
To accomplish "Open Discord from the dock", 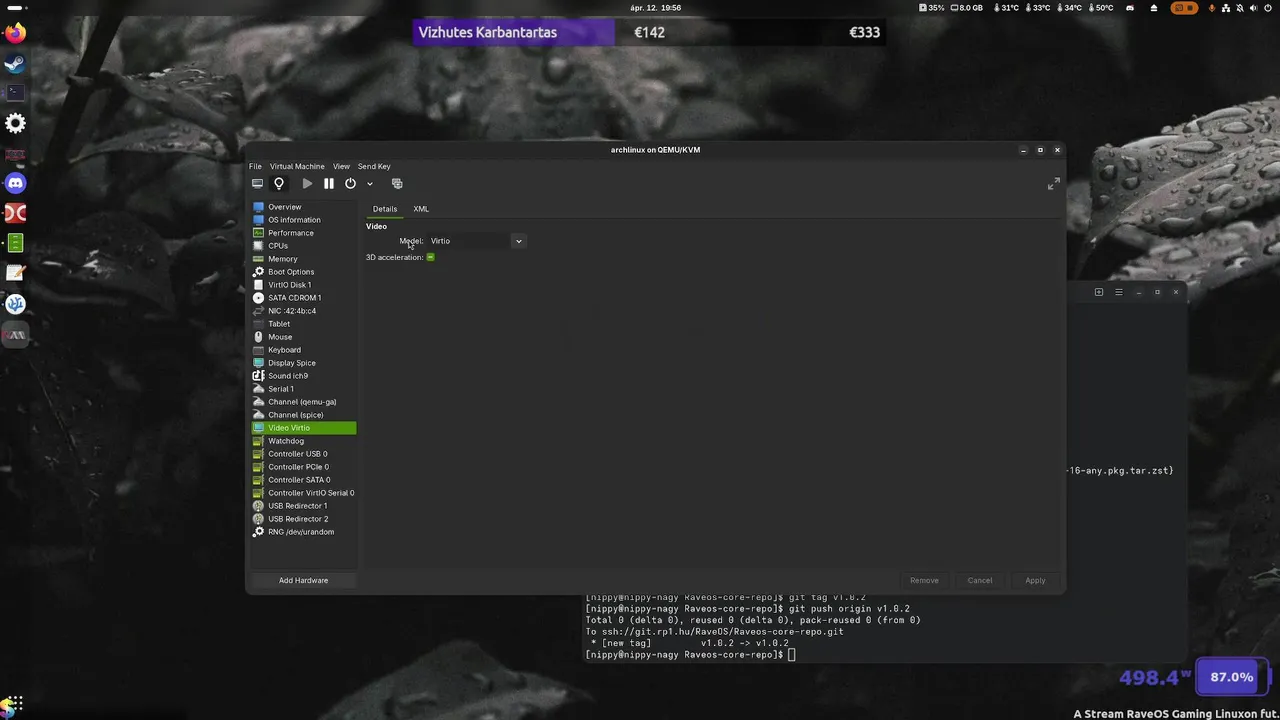I will (15, 183).
